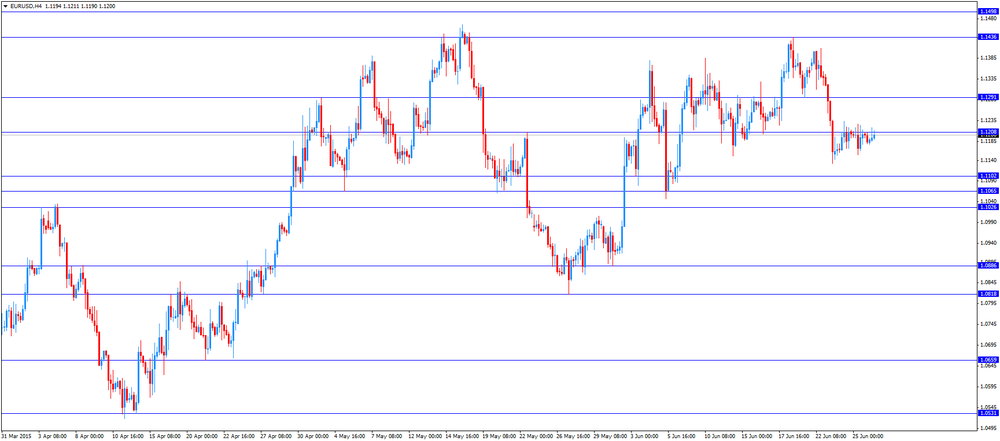Select the 1.1065 horizontal line price label
Viewport: 1000px width, 441px height.
(x=987, y=191)
